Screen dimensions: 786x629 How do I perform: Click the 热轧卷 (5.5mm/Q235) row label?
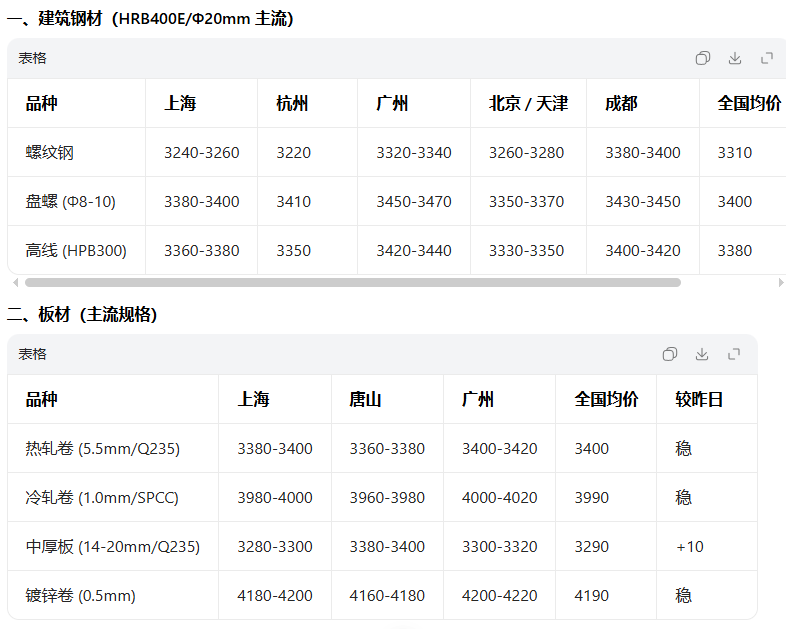coord(102,448)
